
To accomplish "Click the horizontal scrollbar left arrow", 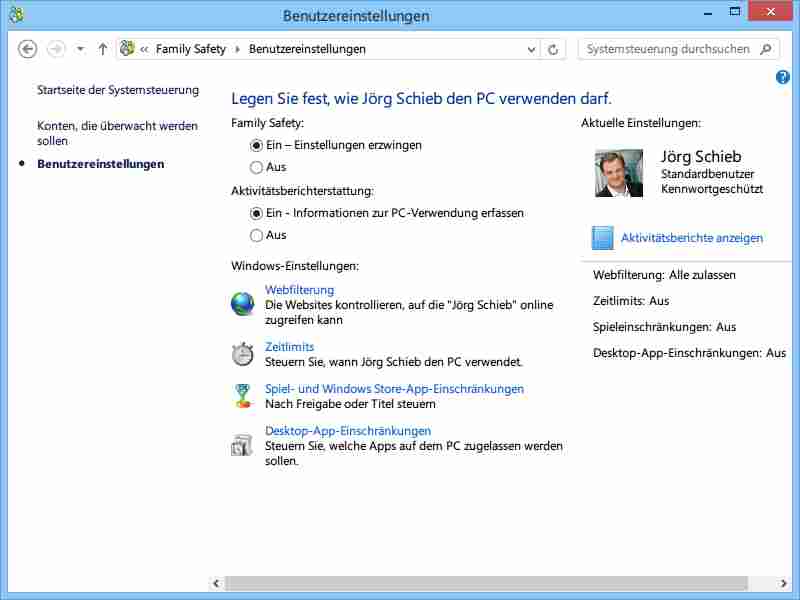I will pyautogui.click(x=216, y=583).
